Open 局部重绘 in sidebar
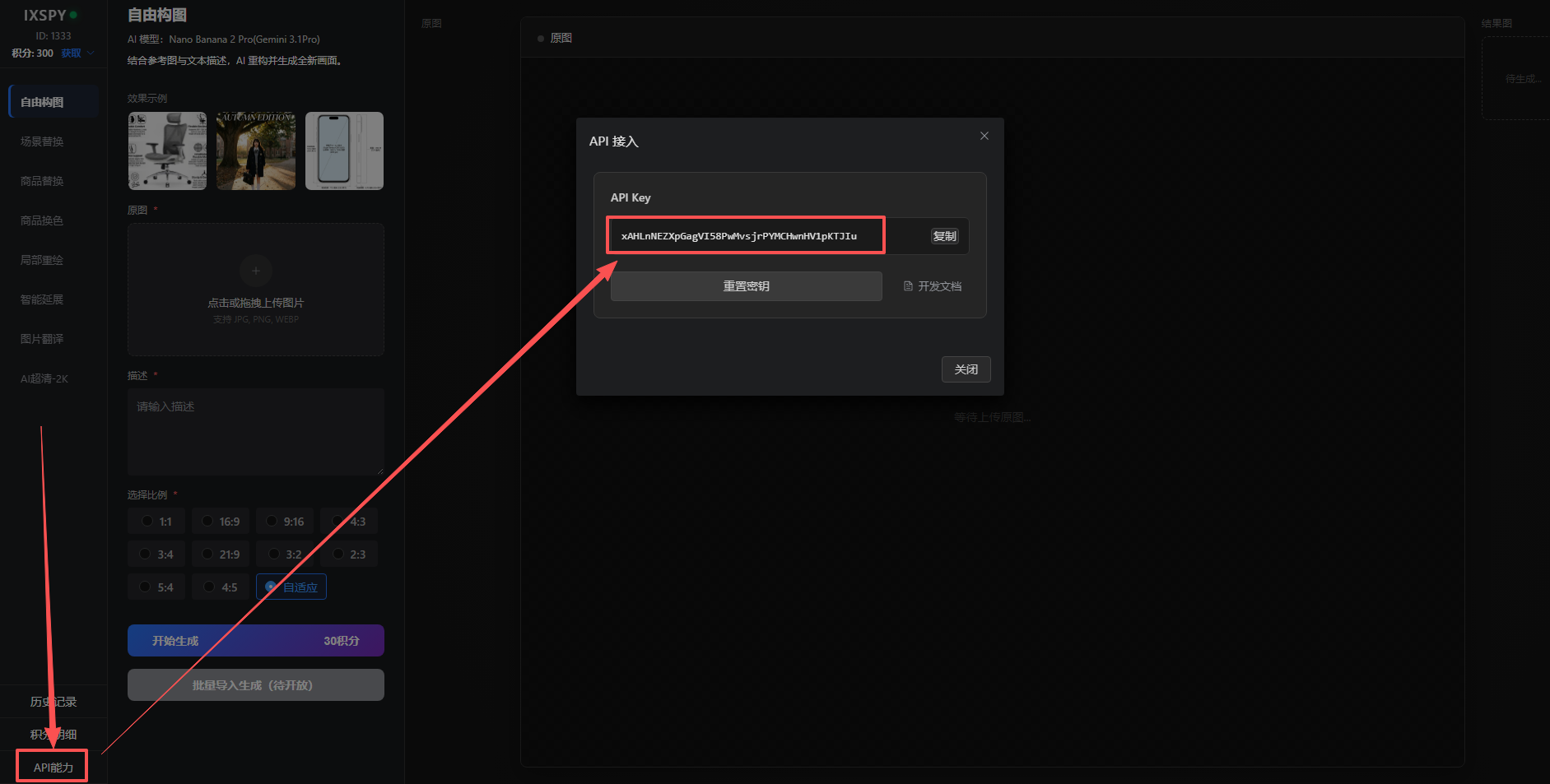The height and width of the screenshot is (784, 1550). (42, 260)
